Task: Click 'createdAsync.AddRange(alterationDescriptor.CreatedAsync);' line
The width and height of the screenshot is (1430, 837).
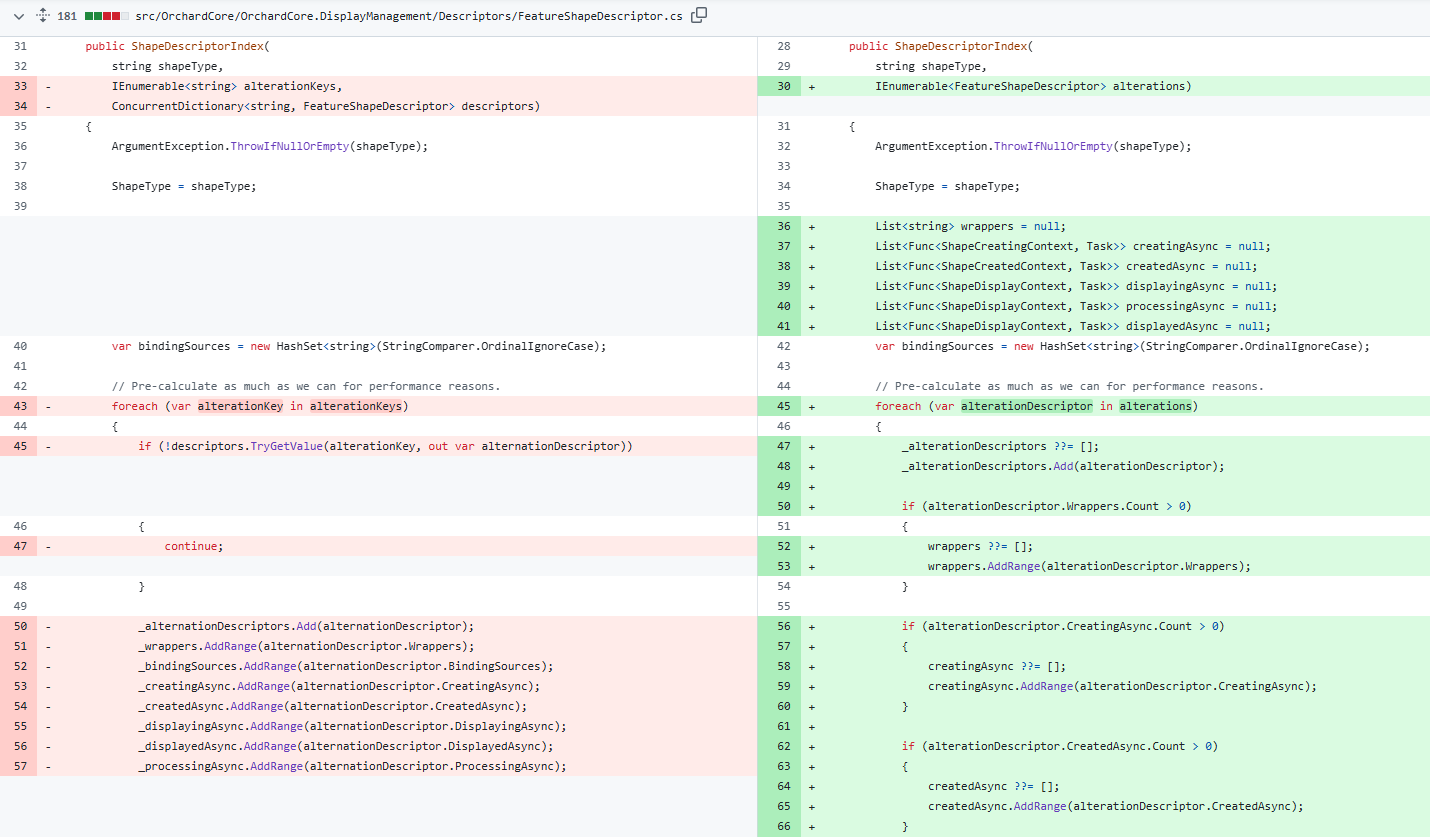Action: click(x=1115, y=806)
